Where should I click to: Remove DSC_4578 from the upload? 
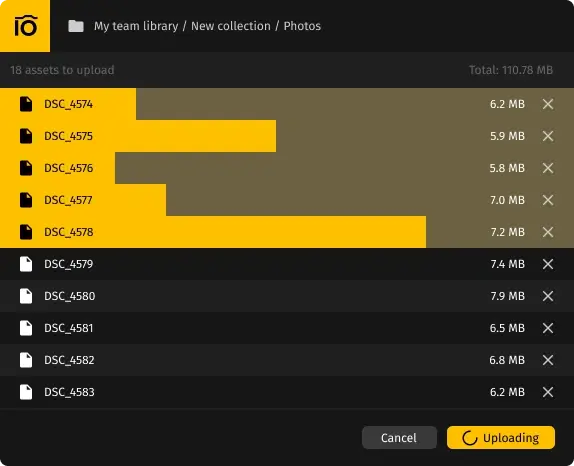pos(548,232)
